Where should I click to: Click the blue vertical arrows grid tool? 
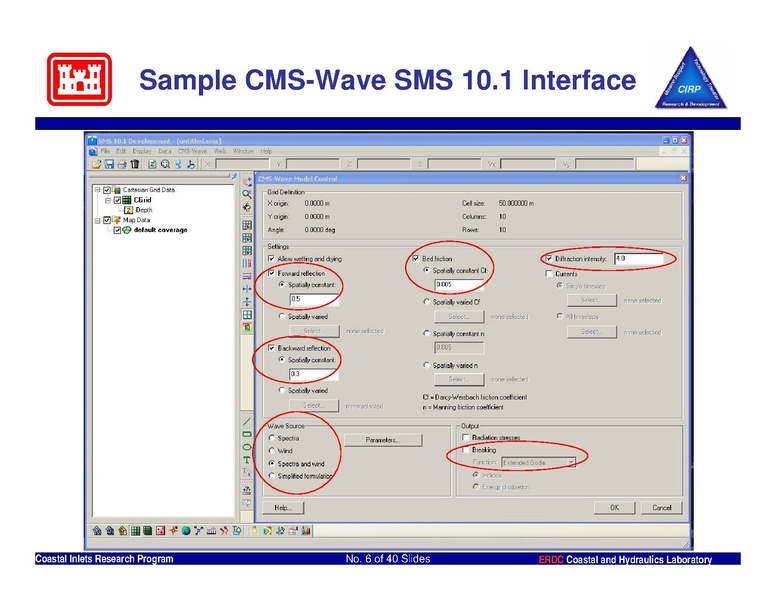click(246, 301)
